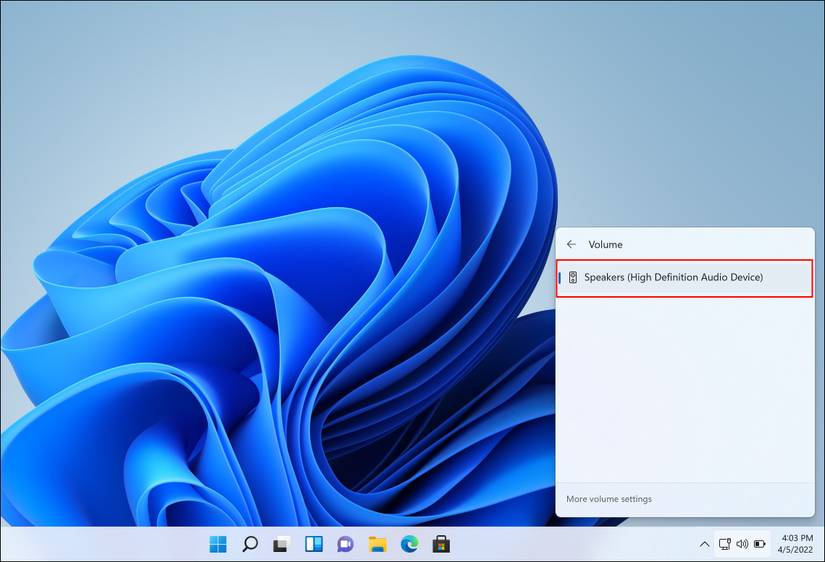Show hidden system tray icons
This screenshot has width=825, height=562.
(704, 544)
